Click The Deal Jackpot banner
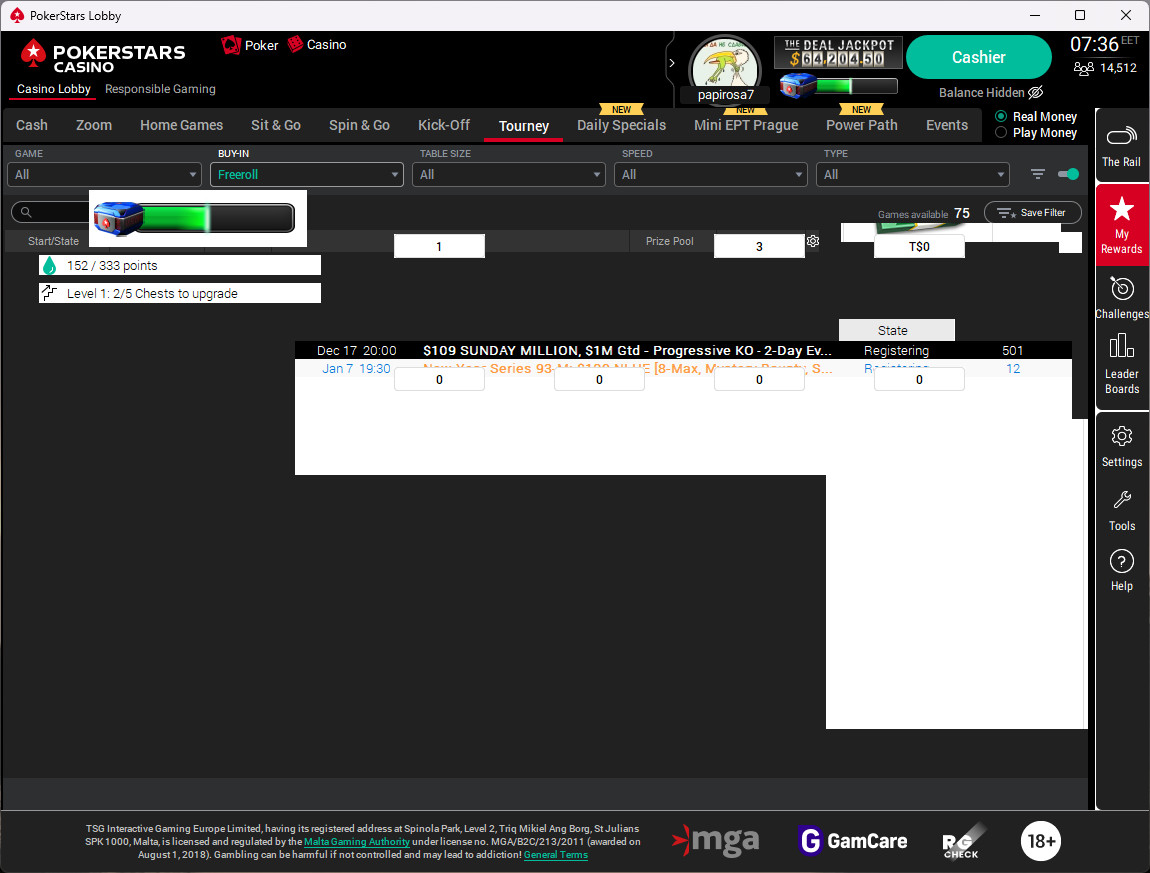Image resolution: width=1150 pixels, height=873 pixels. (x=838, y=53)
